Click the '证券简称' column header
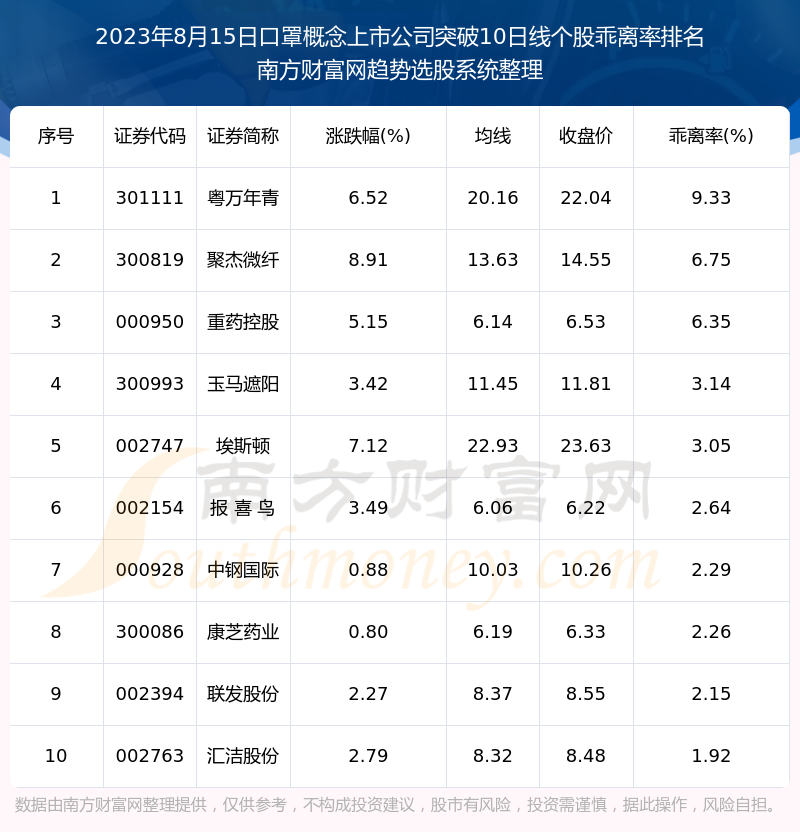This screenshot has height=832, width=800. pos(243,136)
